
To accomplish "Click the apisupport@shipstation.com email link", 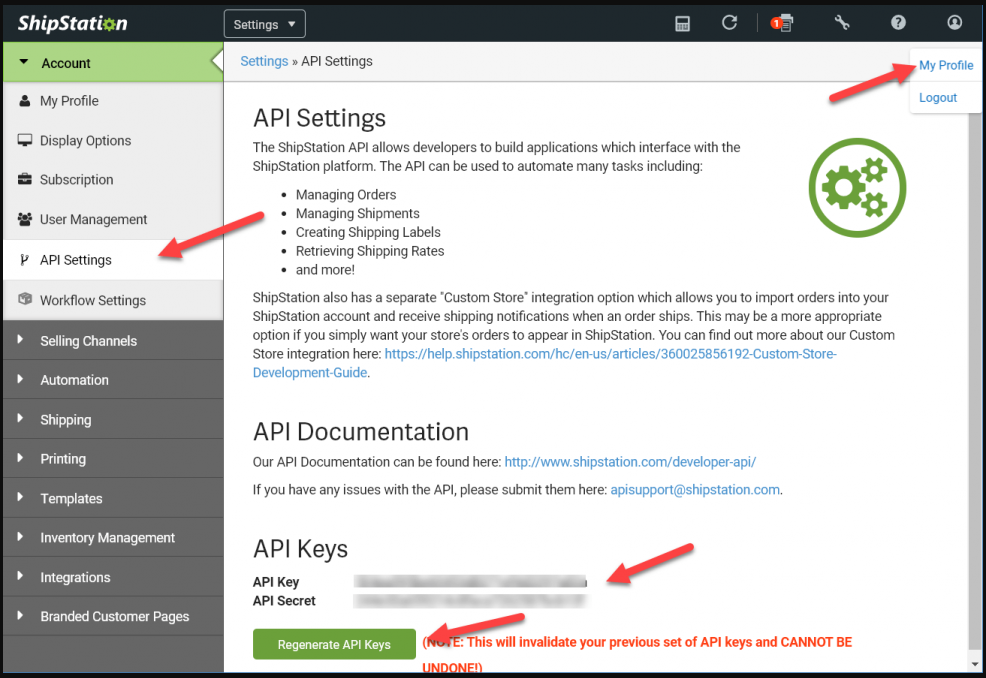I will (x=695, y=490).
